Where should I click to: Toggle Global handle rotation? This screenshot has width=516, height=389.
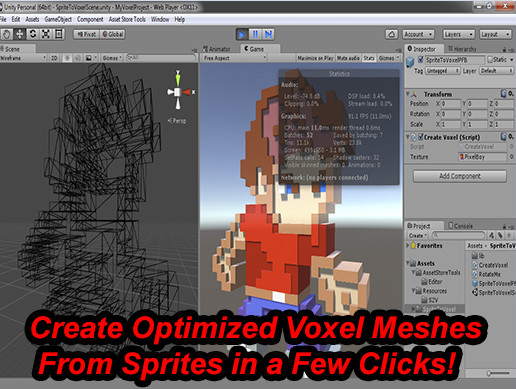pos(113,34)
